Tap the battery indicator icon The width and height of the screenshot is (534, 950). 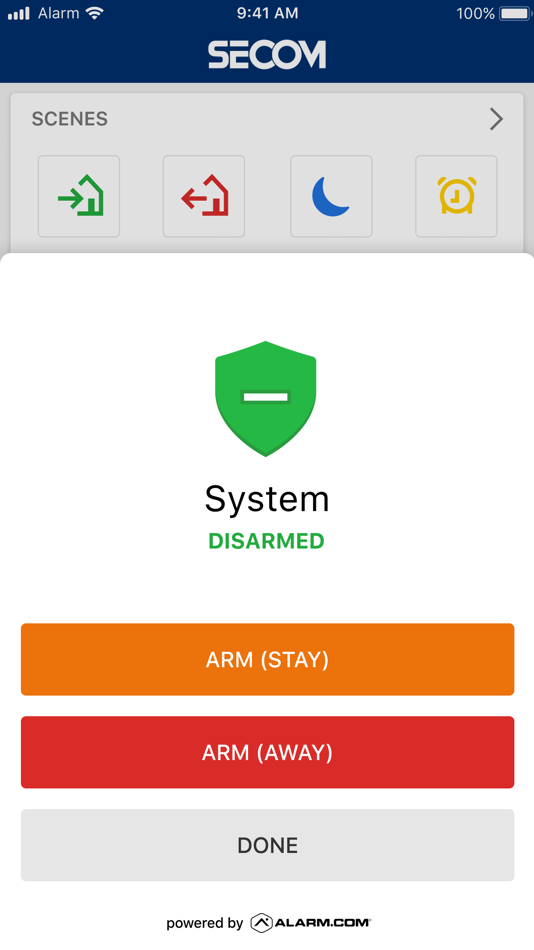coord(515,13)
